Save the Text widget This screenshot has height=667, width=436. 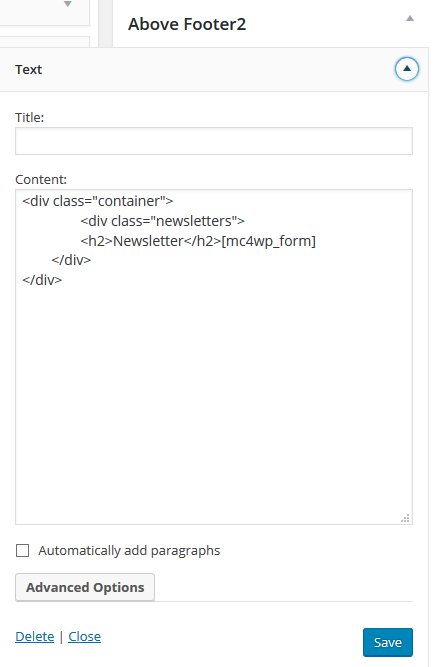(388, 642)
